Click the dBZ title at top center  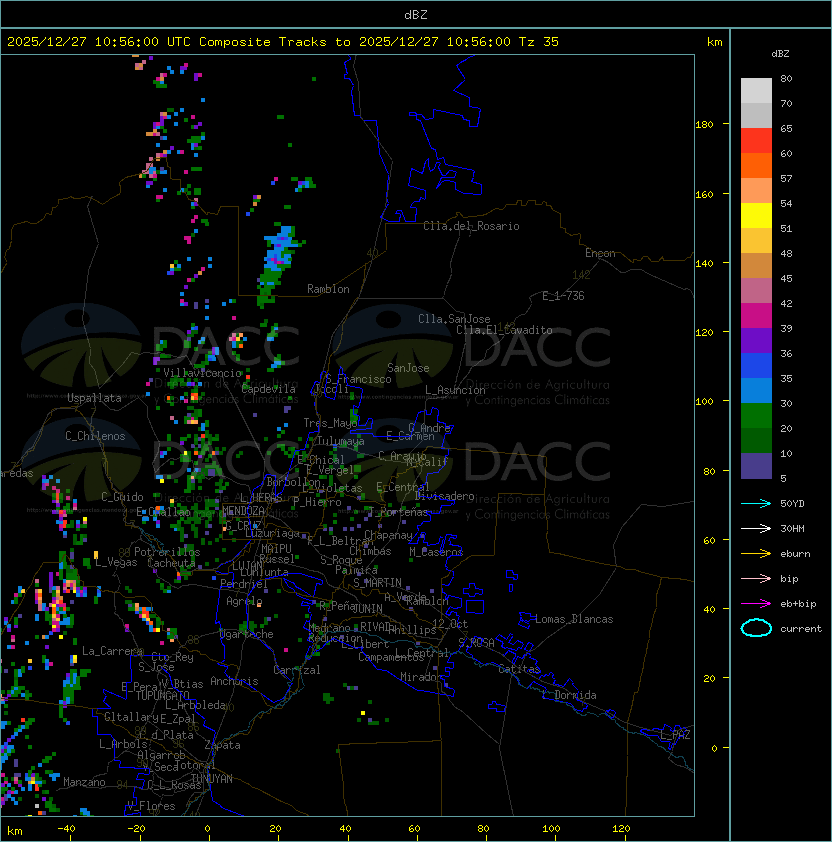(x=416, y=14)
